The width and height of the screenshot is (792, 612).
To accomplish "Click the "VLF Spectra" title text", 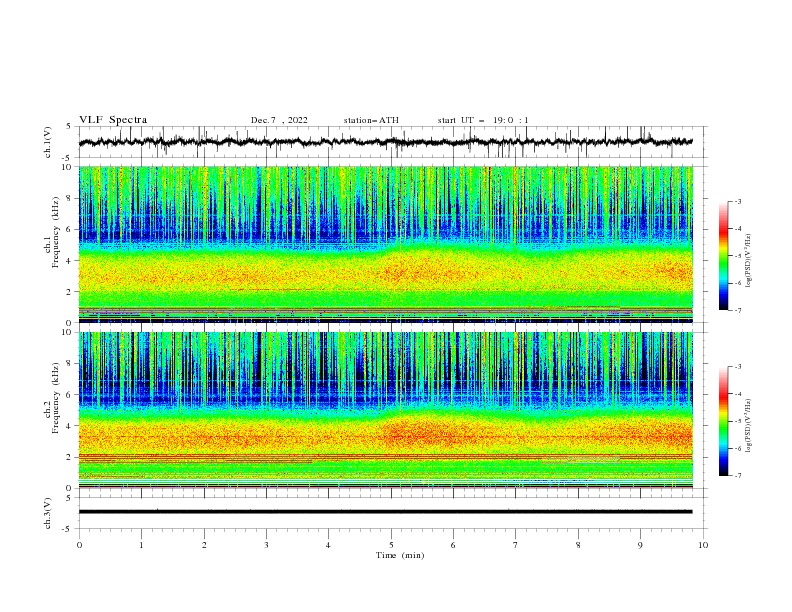I will click(x=113, y=120).
